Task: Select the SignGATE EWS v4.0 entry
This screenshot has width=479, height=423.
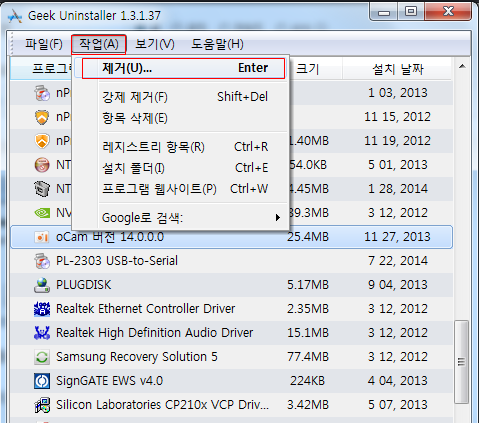Action: (232, 381)
